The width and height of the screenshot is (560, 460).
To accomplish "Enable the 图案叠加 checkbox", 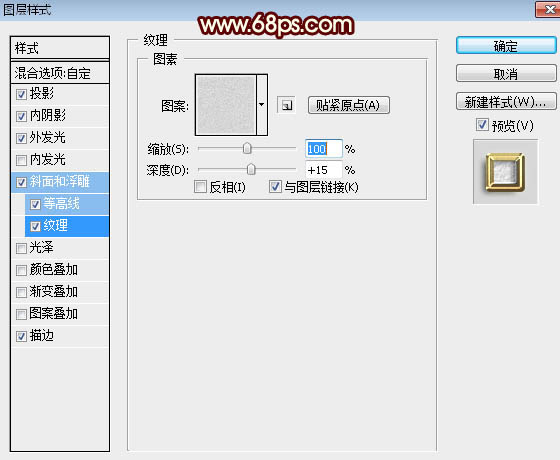I will (x=21, y=314).
